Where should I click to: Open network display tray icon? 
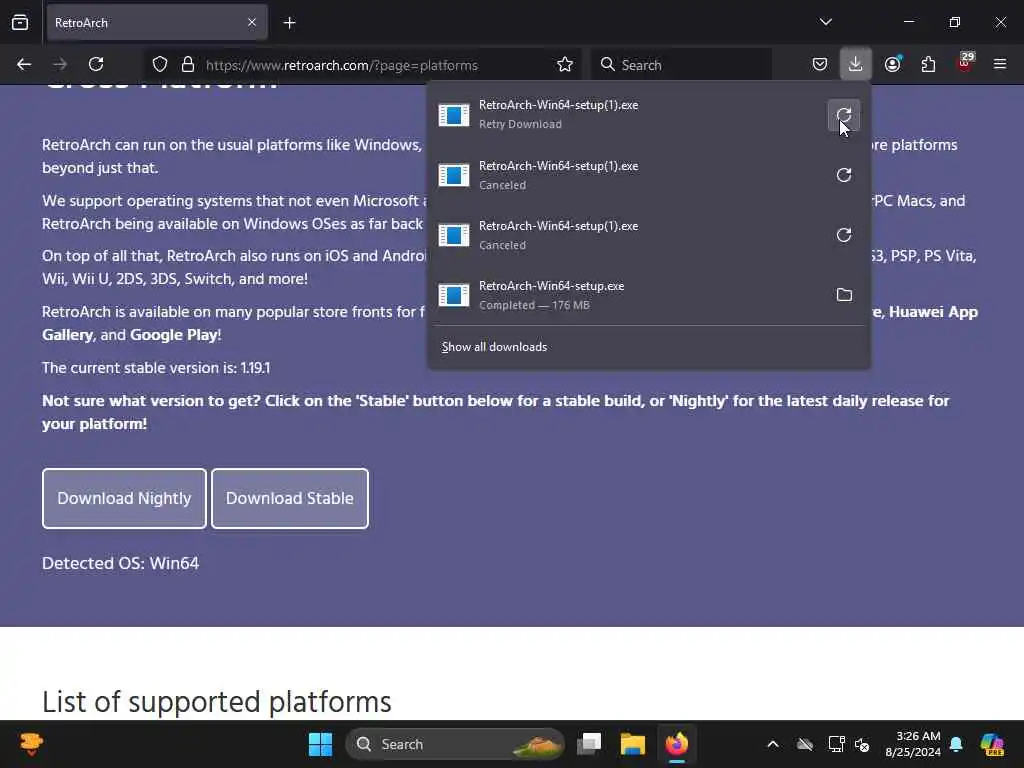tap(837, 744)
